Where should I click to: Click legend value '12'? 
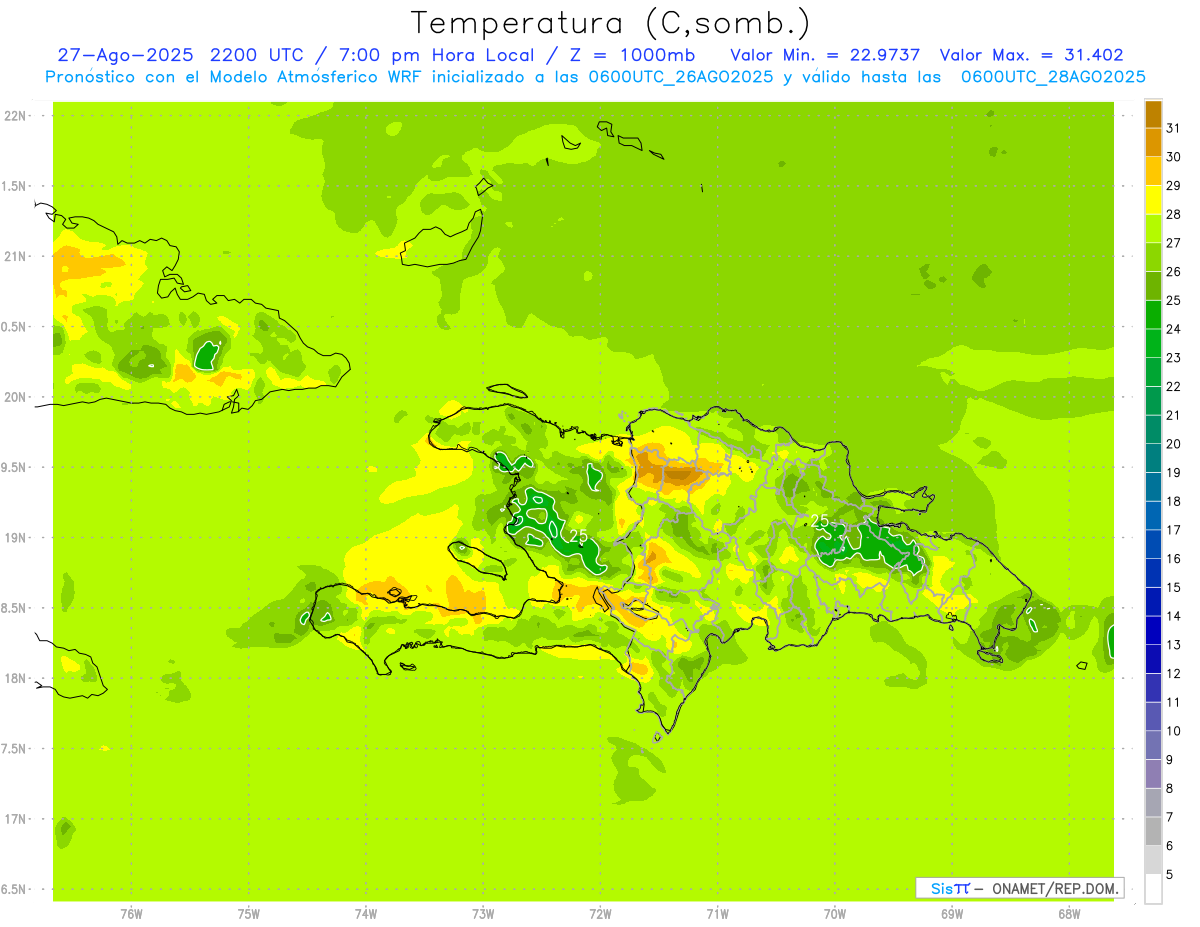point(1173,673)
